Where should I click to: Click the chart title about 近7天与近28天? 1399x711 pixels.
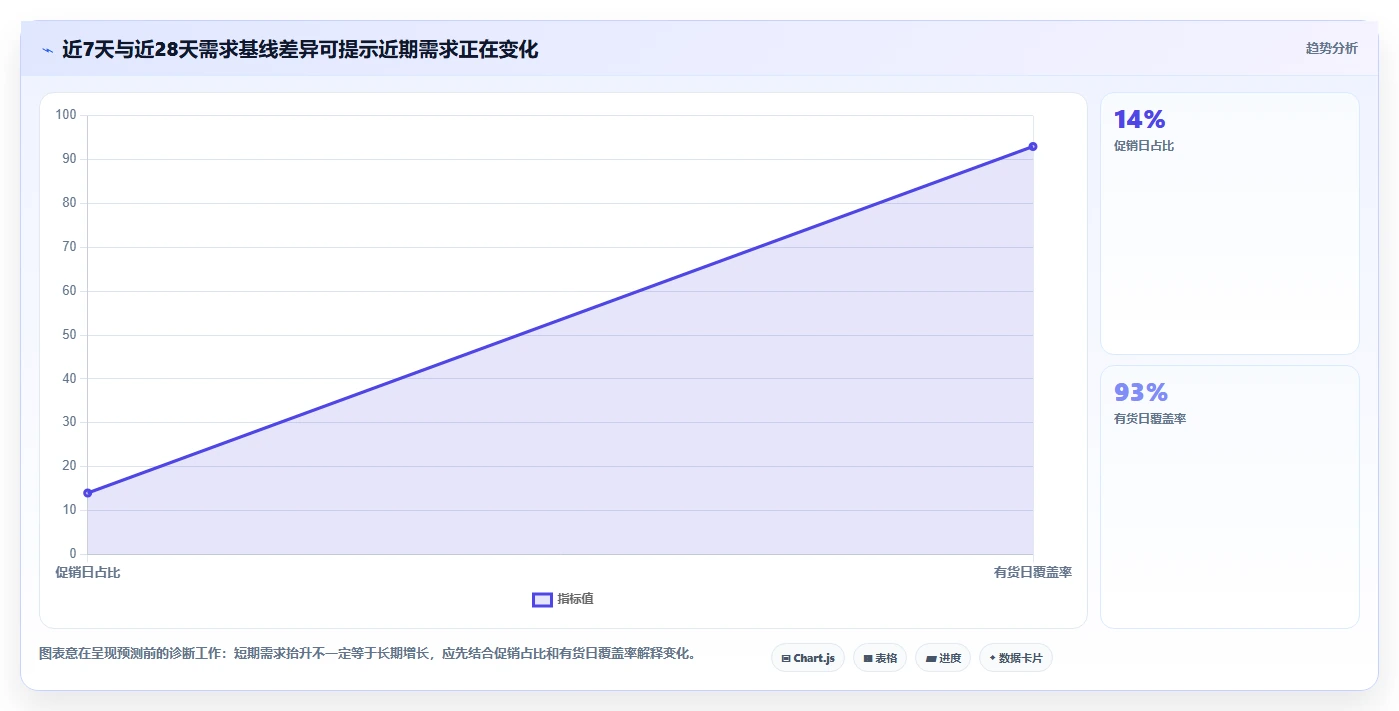(300, 49)
